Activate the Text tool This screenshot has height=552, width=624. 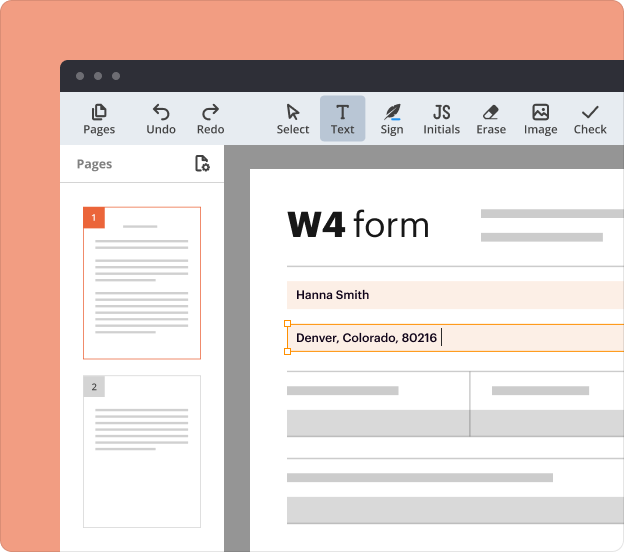tap(342, 119)
